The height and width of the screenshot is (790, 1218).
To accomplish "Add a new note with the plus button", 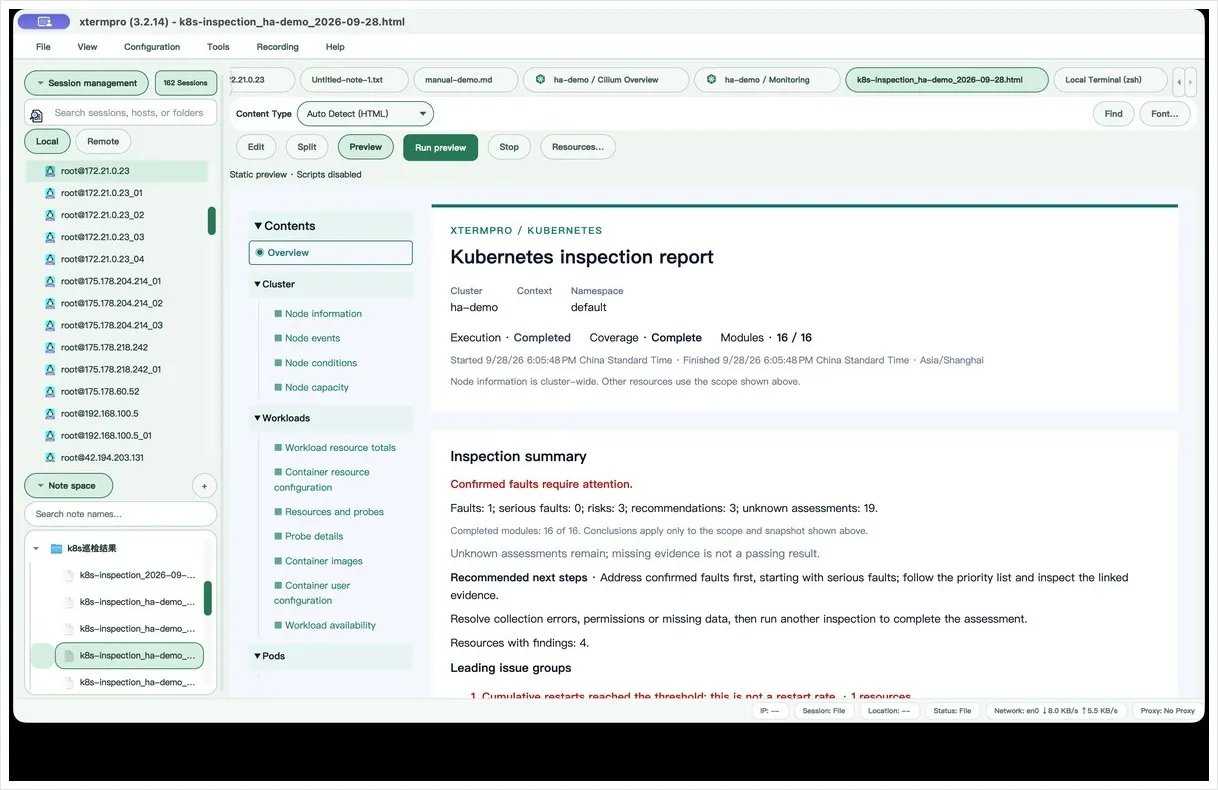I will click(x=204, y=486).
